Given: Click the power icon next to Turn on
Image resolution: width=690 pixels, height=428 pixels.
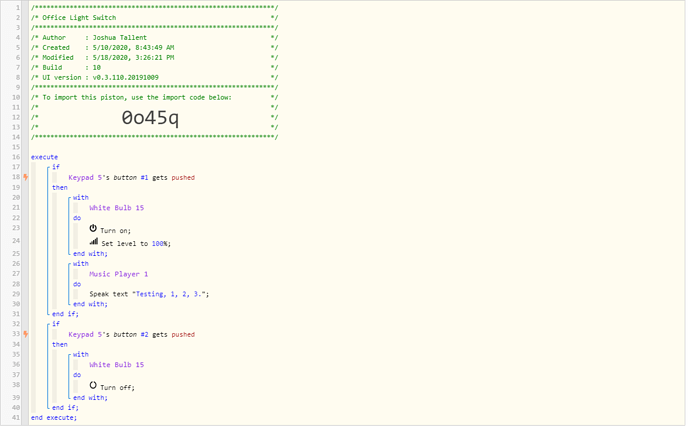Looking at the screenshot, I should pos(93,228).
